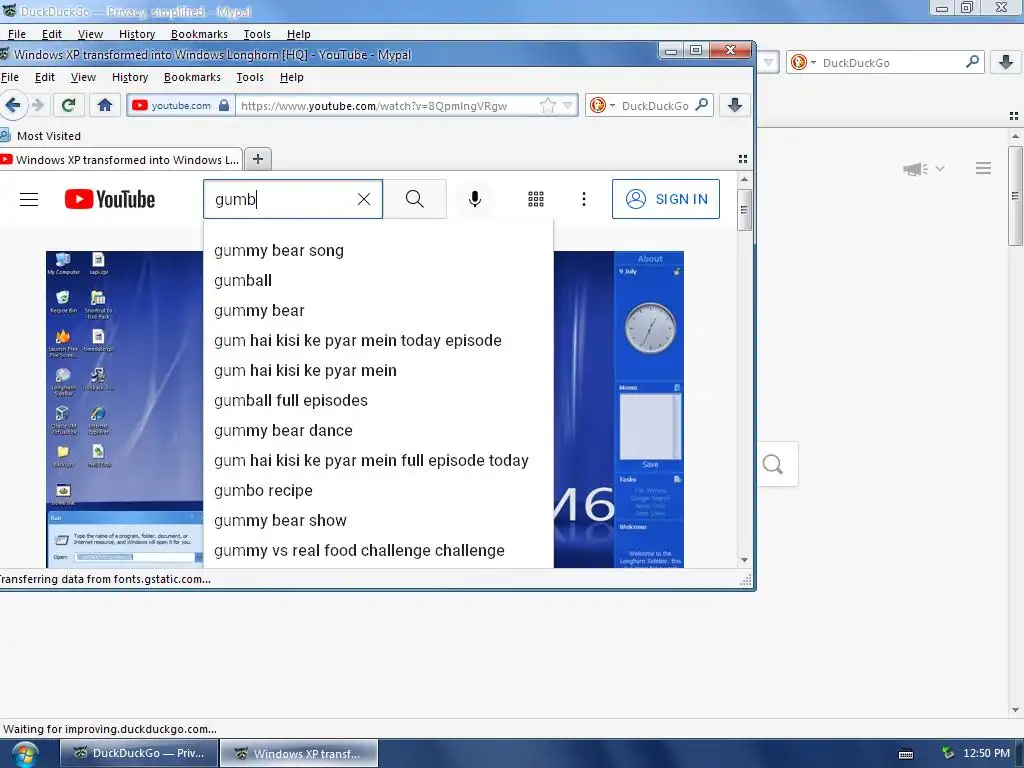Open the URL history dropdown arrow
This screenshot has width=1024, height=768.
[x=568, y=105]
